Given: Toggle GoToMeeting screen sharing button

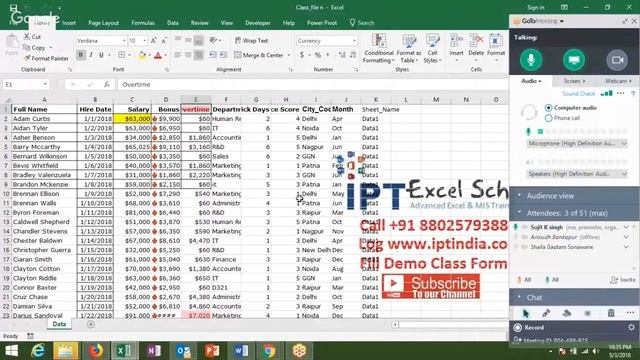Looking at the screenshot, I should [x=574, y=60].
